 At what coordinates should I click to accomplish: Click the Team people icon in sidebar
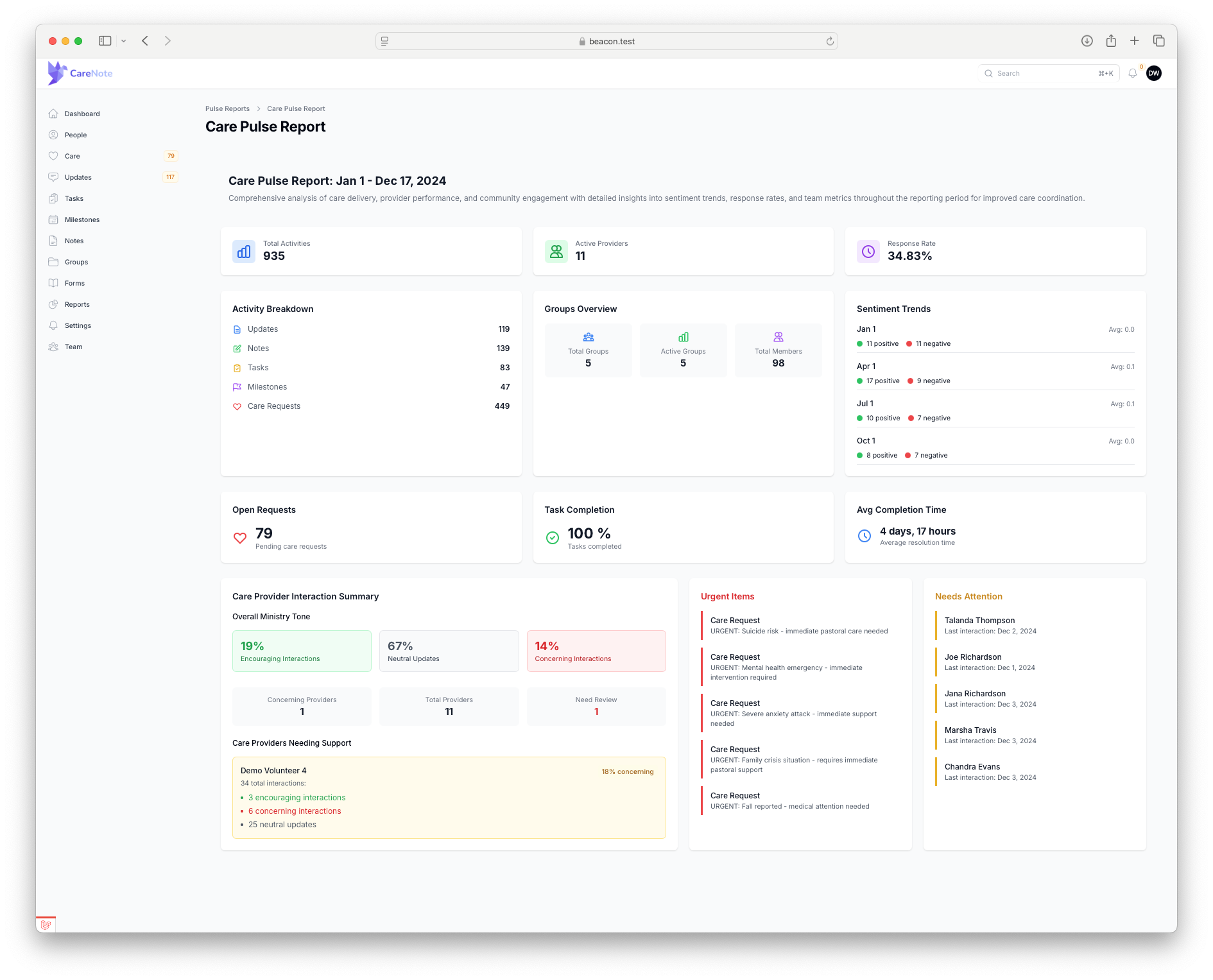click(x=53, y=347)
